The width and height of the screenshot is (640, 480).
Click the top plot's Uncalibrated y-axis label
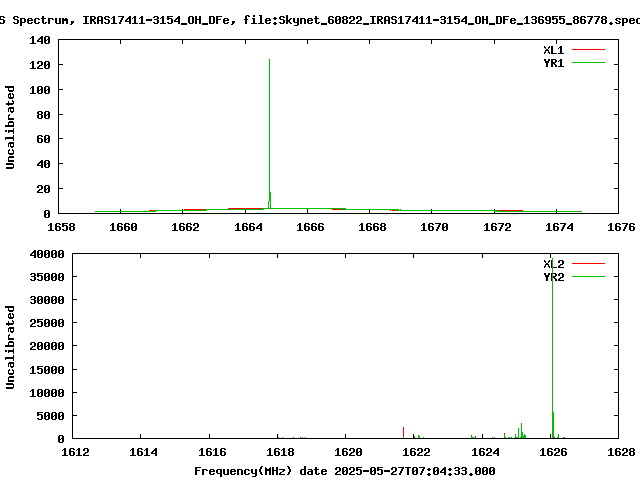(x=10, y=127)
